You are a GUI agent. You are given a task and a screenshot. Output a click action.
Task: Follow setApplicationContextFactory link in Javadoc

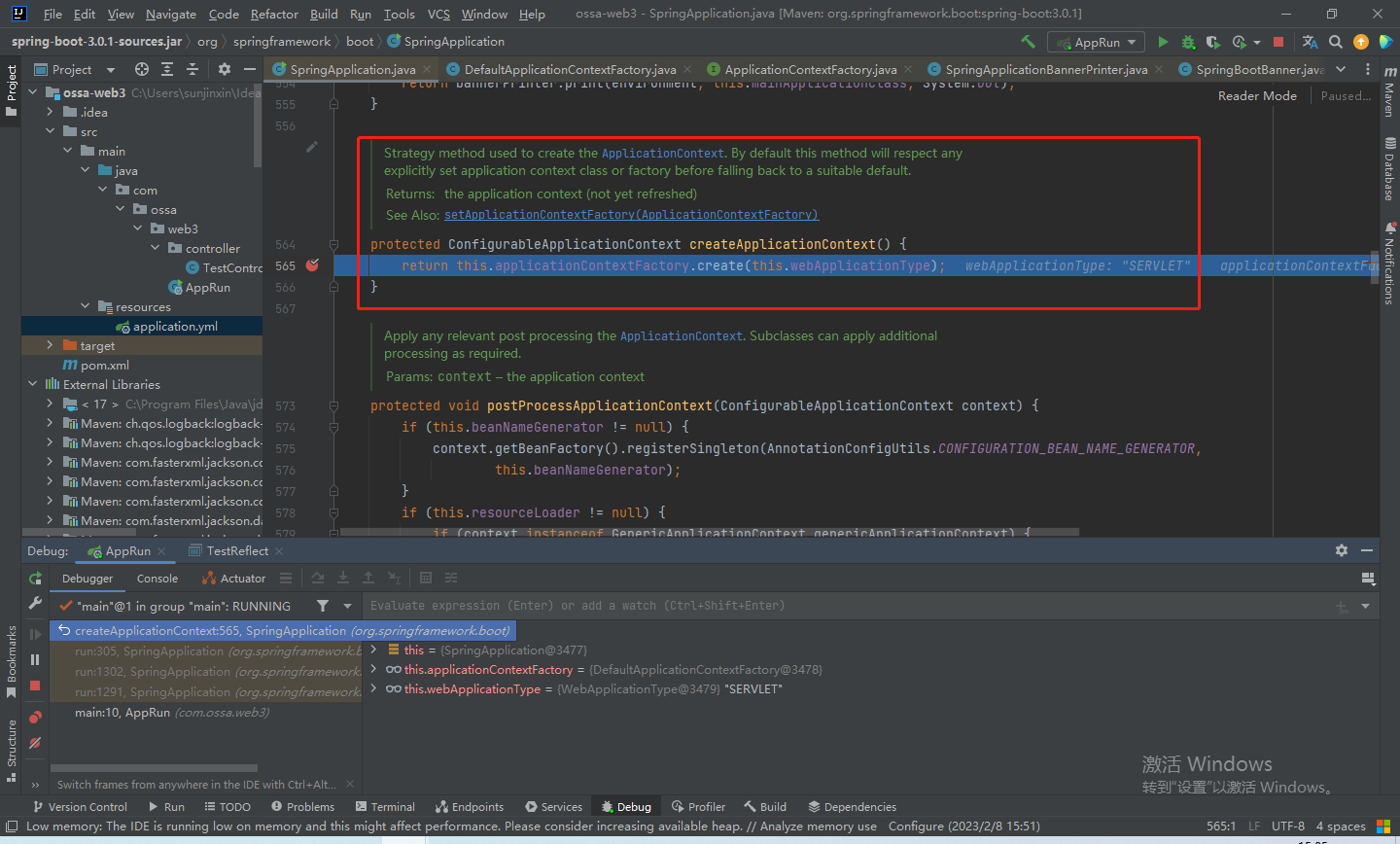(x=631, y=215)
